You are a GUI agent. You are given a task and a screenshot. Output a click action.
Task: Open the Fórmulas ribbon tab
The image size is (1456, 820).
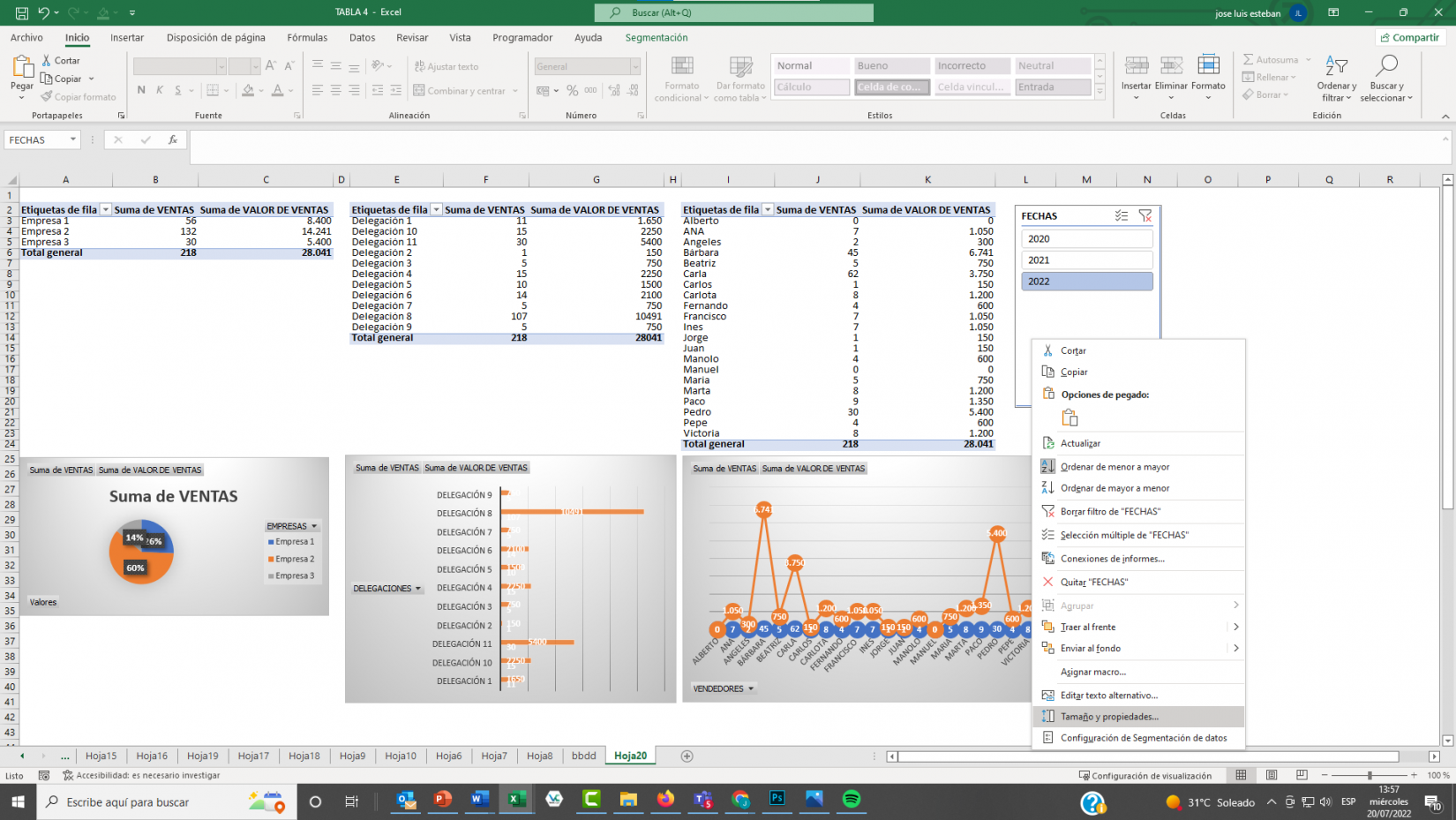pyautogui.click(x=307, y=38)
